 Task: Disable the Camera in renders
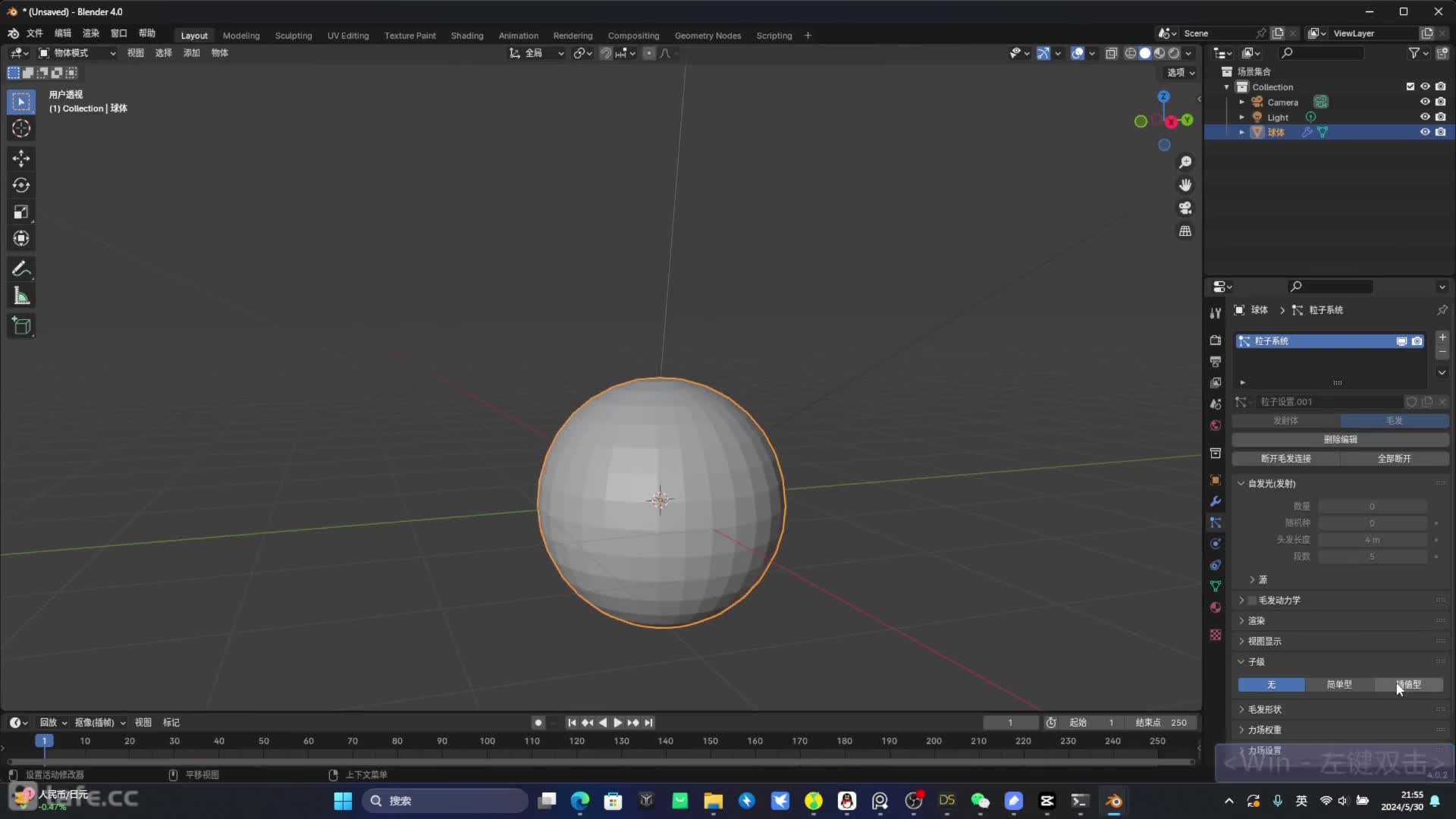tap(1440, 102)
